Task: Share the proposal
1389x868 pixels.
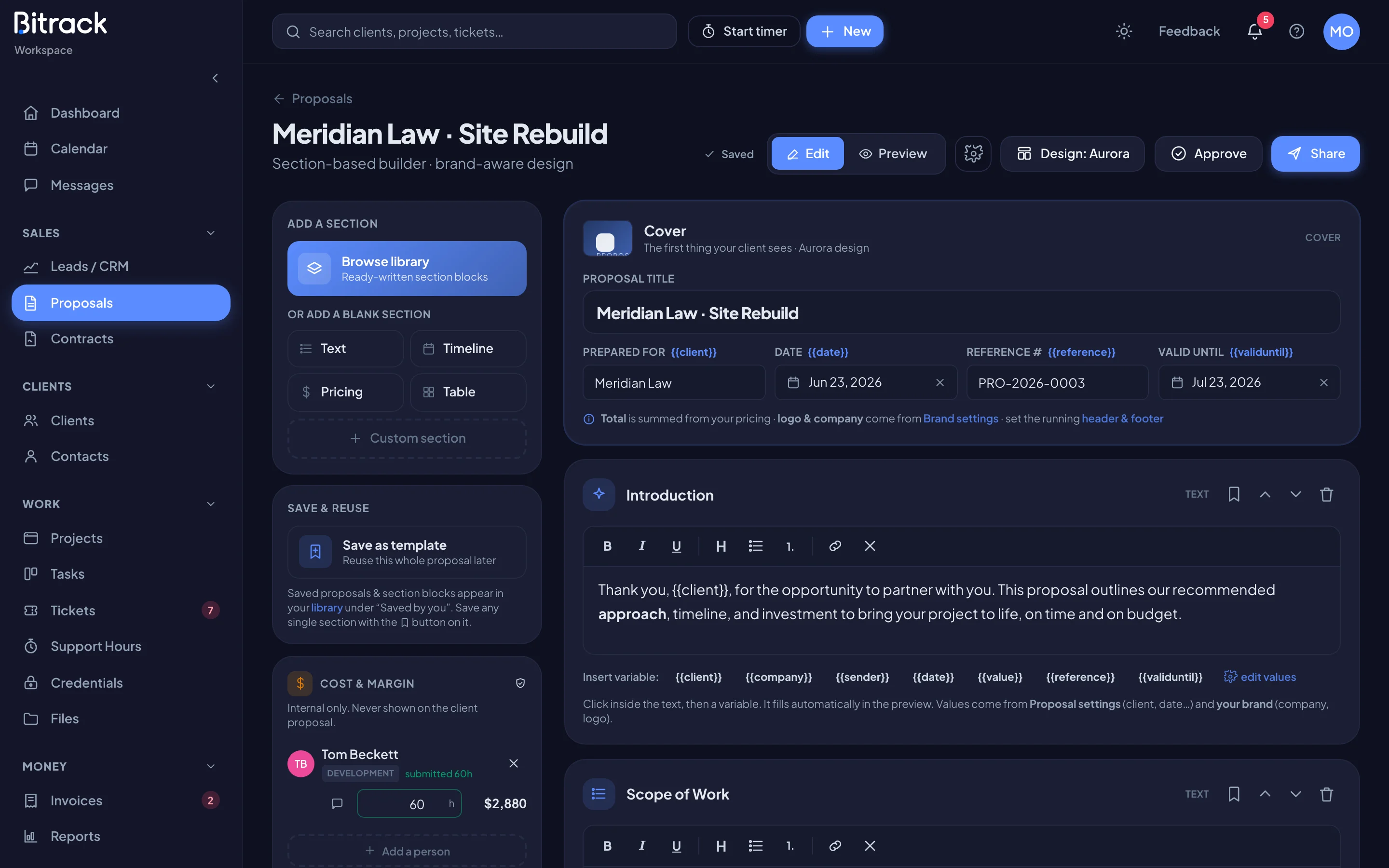Action: click(1315, 153)
